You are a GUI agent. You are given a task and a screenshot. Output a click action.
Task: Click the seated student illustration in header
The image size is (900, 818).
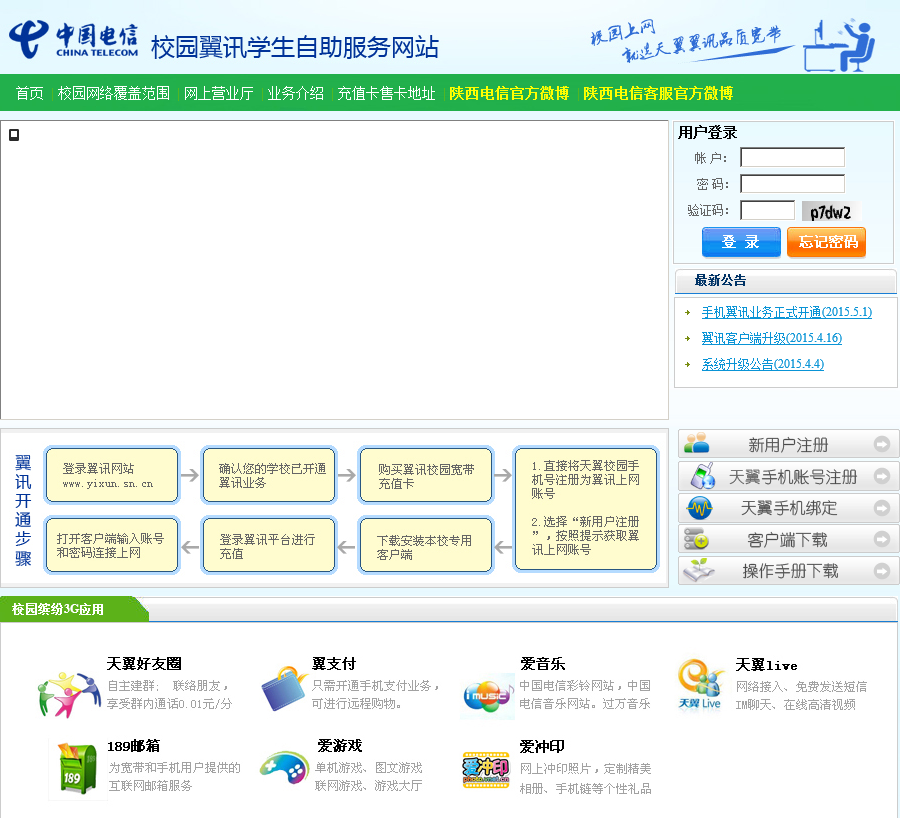pyautogui.click(x=839, y=45)
